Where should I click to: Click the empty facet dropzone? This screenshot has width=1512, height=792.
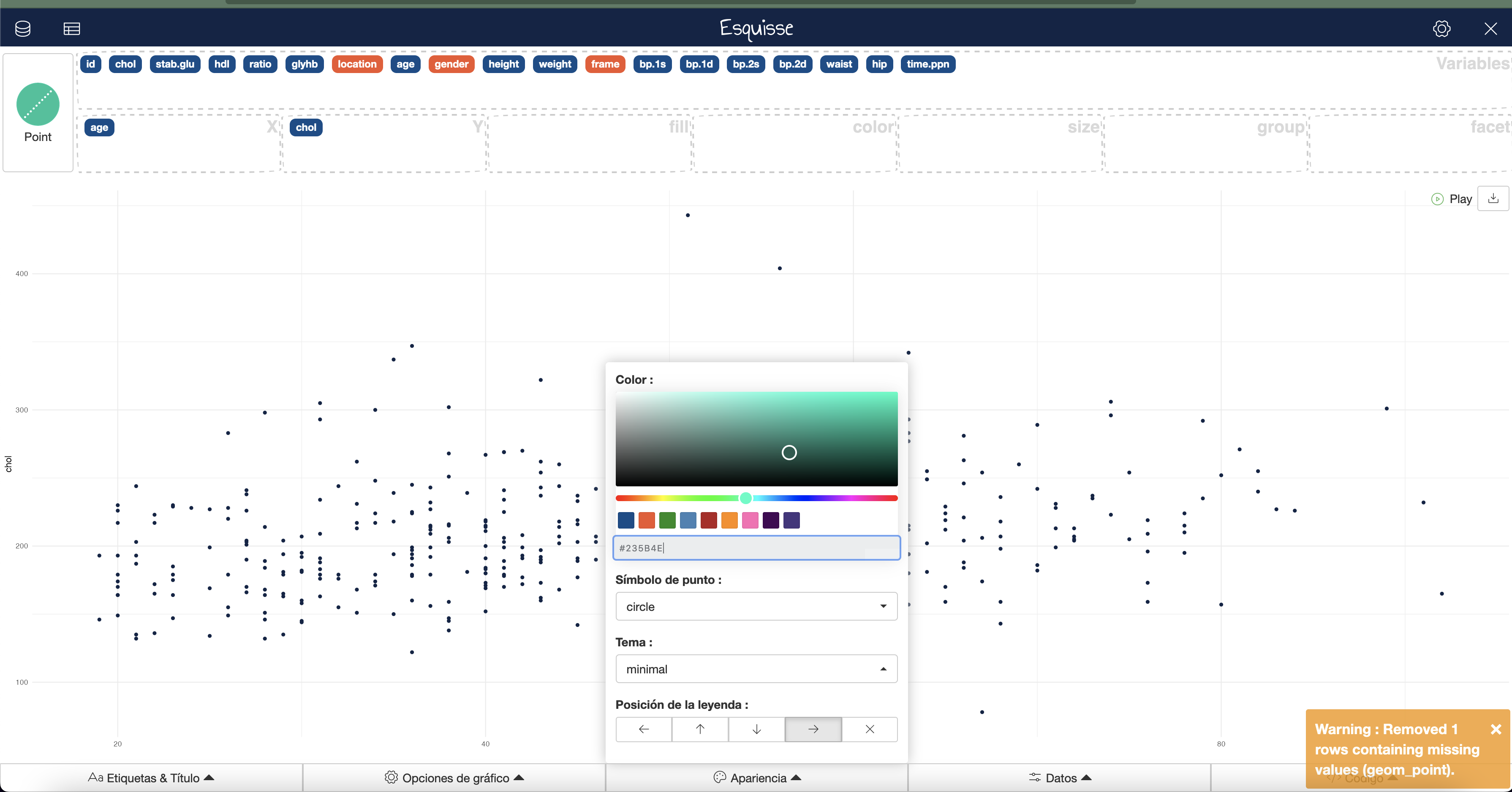tap(1411, 143)
